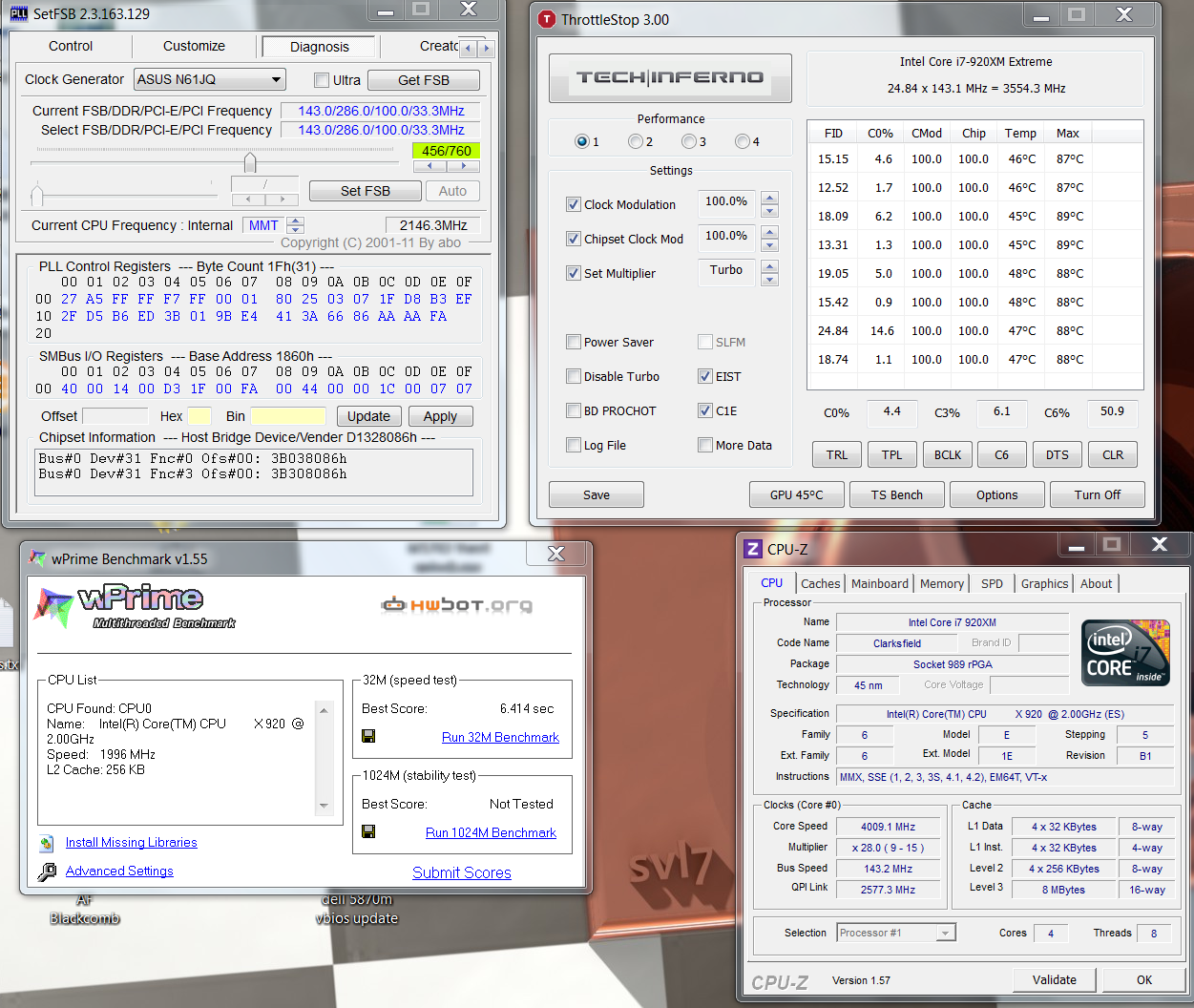Viewport: 1194px width, 1008px height.
Task: Click the CPU-Z title bar icon
Action: click(x=753, y=549)
